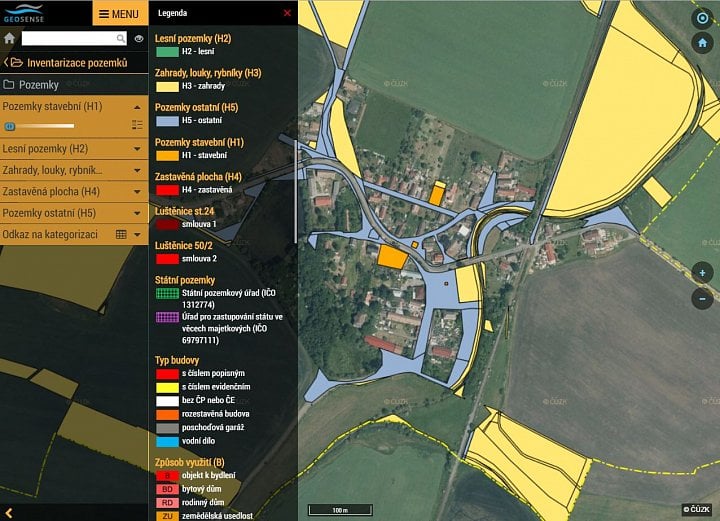
Task: Click the magnifier search icon
Action: point(121,39)
